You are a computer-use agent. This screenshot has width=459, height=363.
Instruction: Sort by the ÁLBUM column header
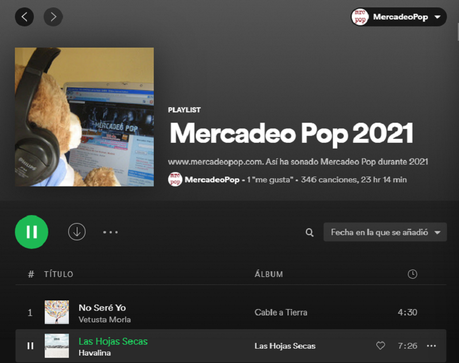[x=269, y=274]
